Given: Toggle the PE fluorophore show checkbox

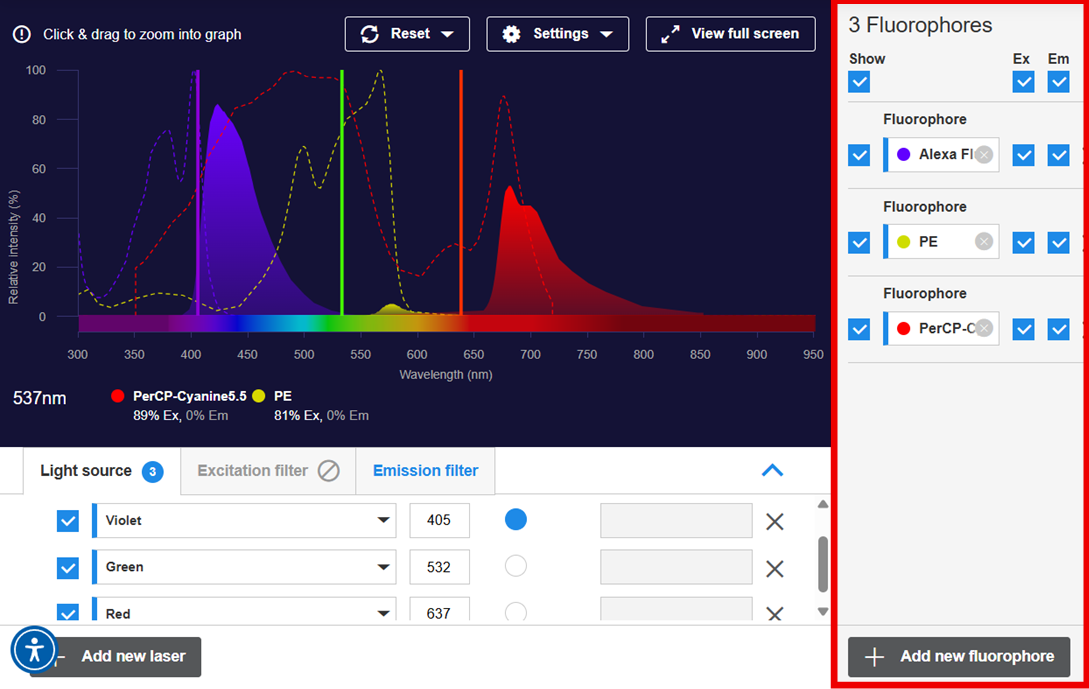Looking at the screenshot, I should click(859, 242).
